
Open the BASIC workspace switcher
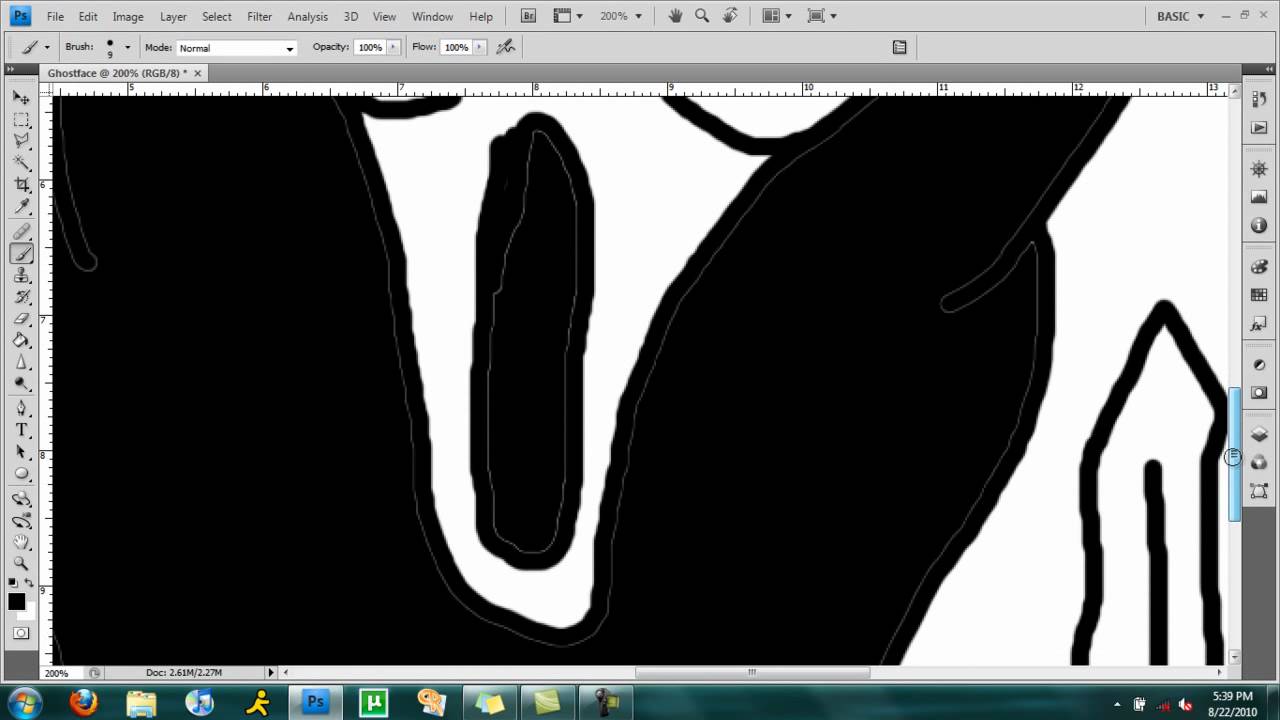(x=1180, y=16)
